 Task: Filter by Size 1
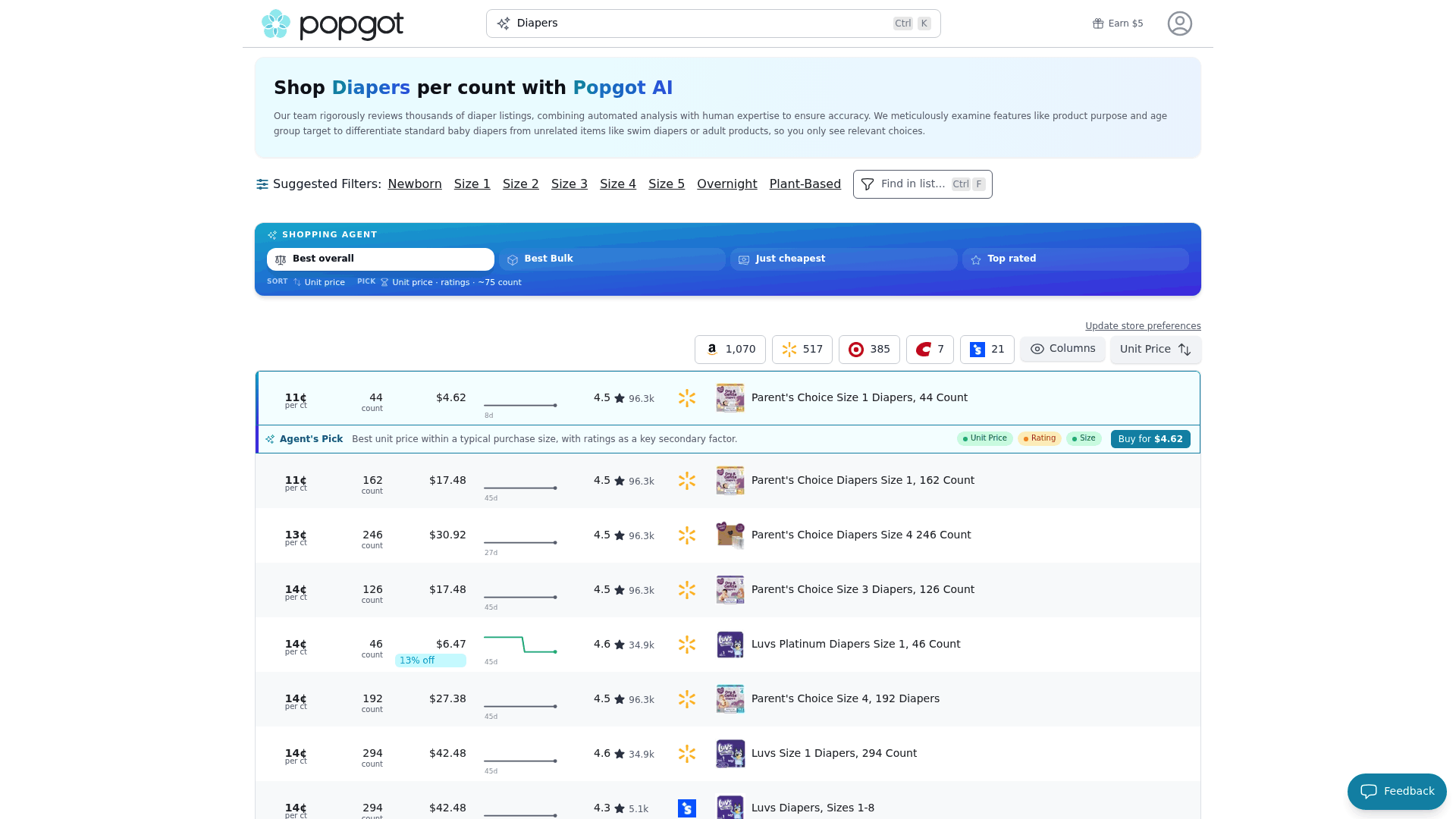coord(472,184)
